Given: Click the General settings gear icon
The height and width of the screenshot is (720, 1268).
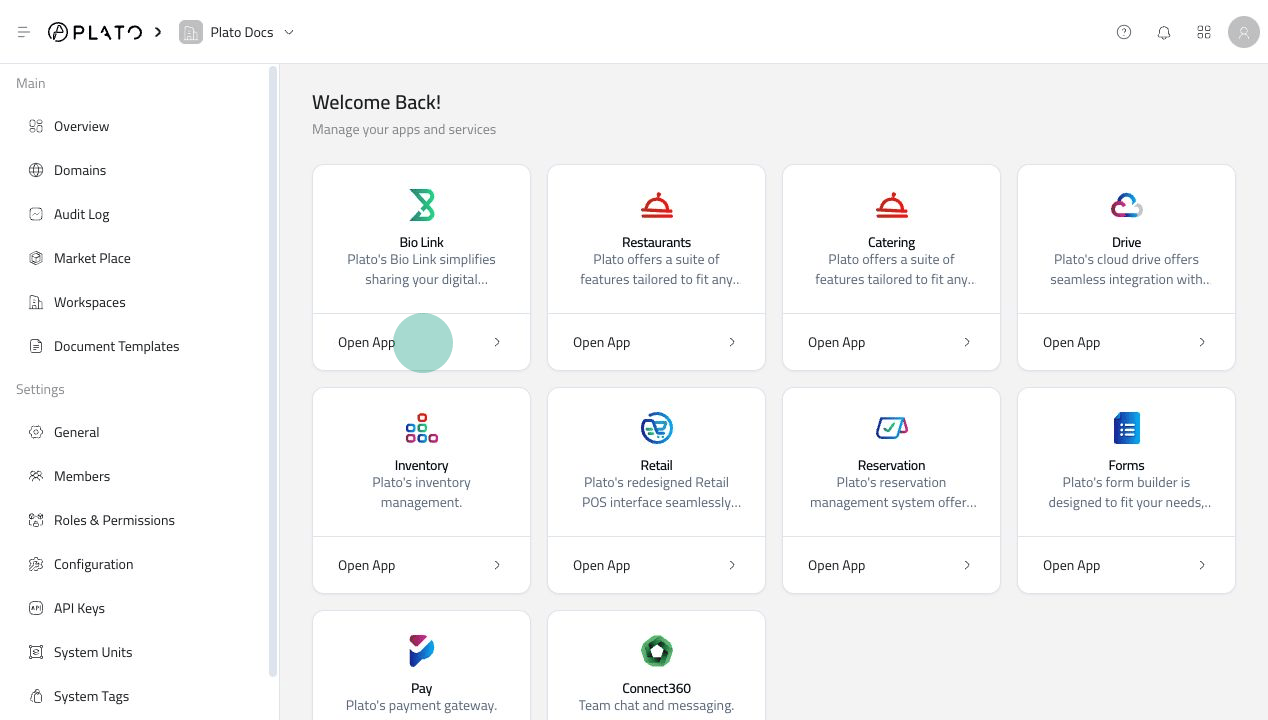Looking at the screenshot, I should 36,432.
